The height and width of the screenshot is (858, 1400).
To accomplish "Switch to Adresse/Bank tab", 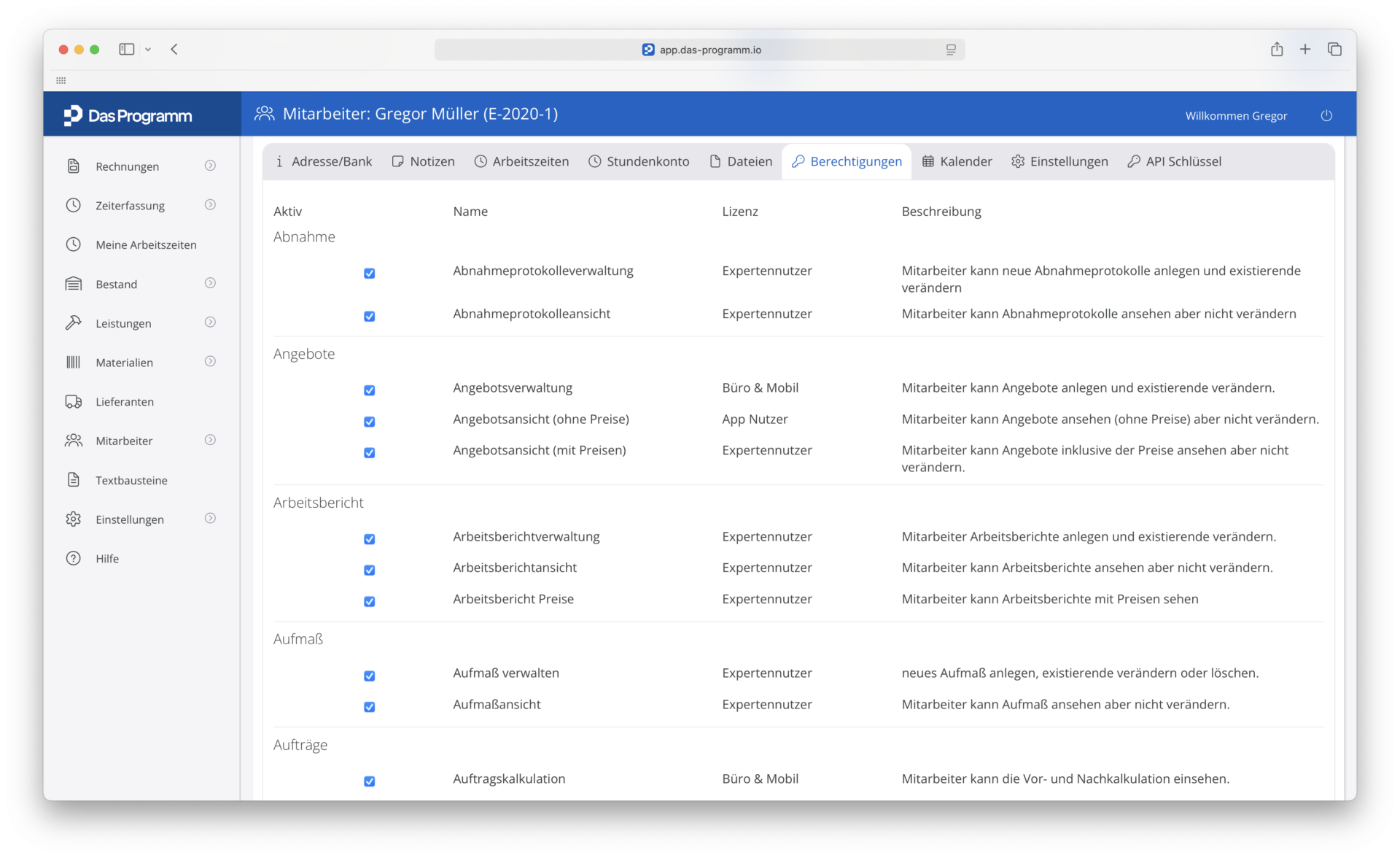I will (x=324, y=161).
